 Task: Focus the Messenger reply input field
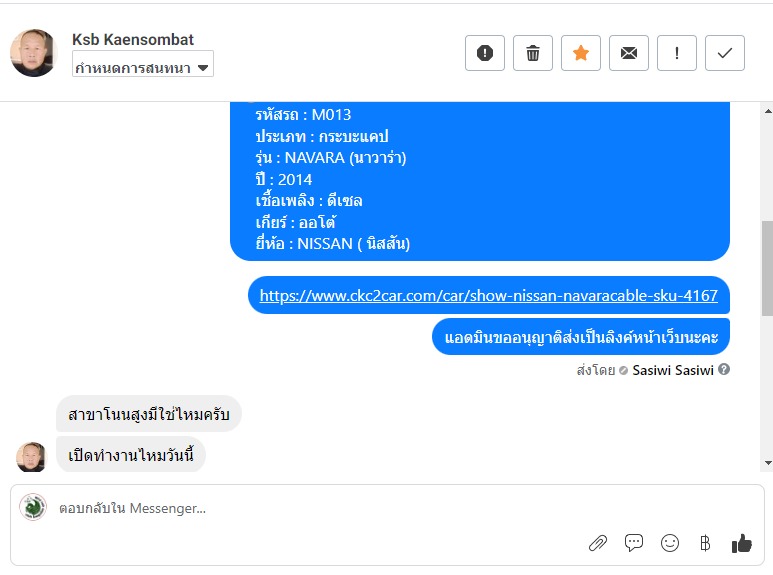tap(385, 508)
